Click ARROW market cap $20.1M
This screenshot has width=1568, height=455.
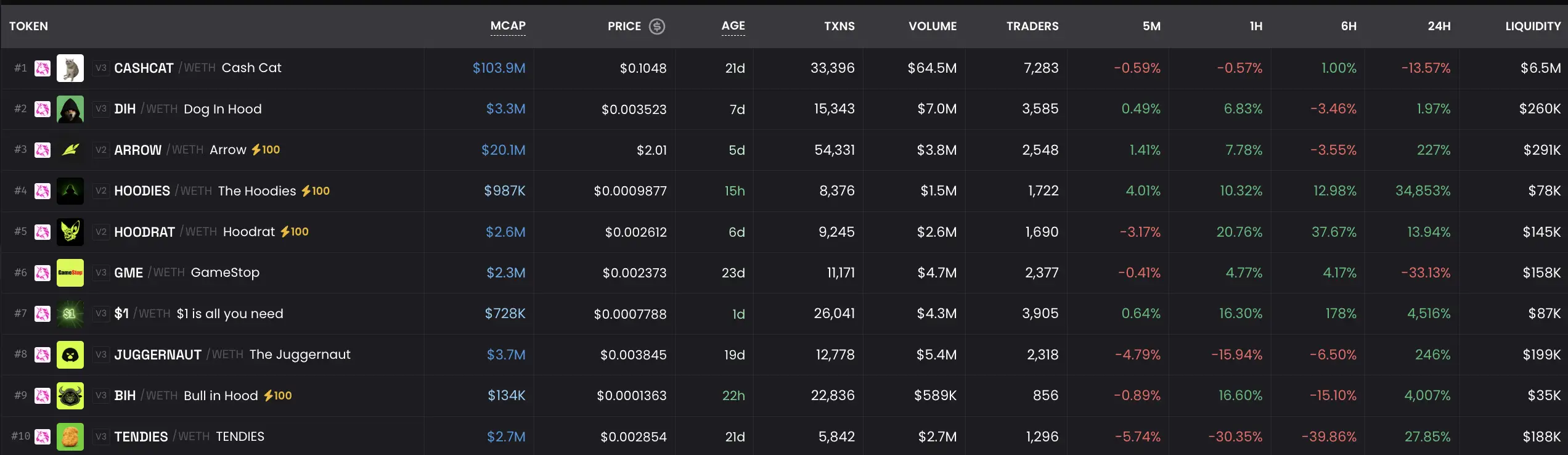click(x=504, y=150)
